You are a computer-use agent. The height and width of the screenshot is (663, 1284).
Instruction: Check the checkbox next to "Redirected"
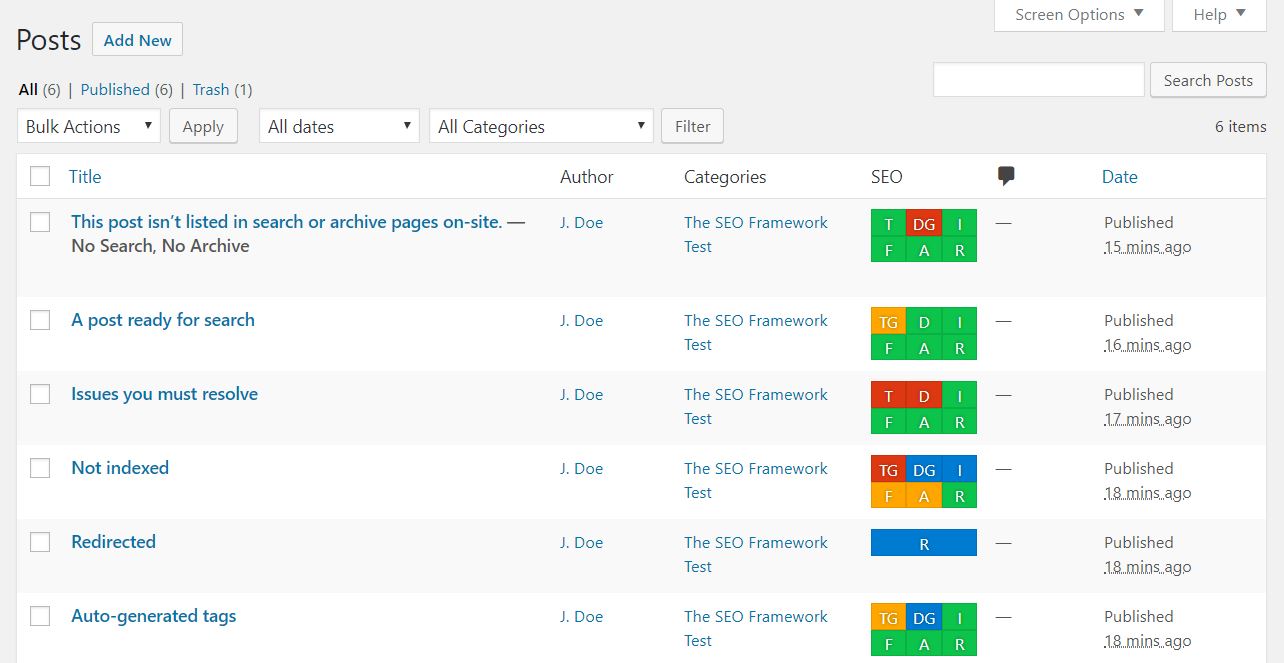coord(40,542)
